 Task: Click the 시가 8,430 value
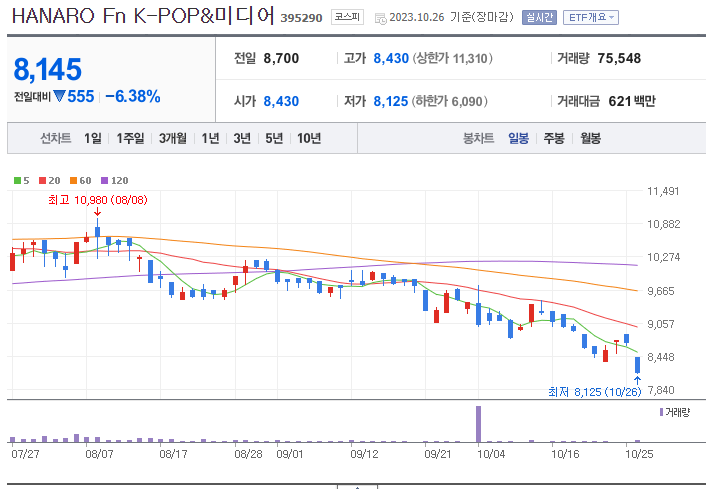(x=281, y=101)
